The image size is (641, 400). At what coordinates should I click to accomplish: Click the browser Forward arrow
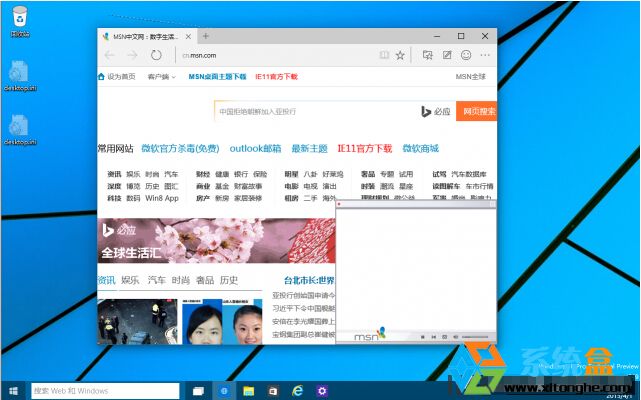[x=132, y=55]
